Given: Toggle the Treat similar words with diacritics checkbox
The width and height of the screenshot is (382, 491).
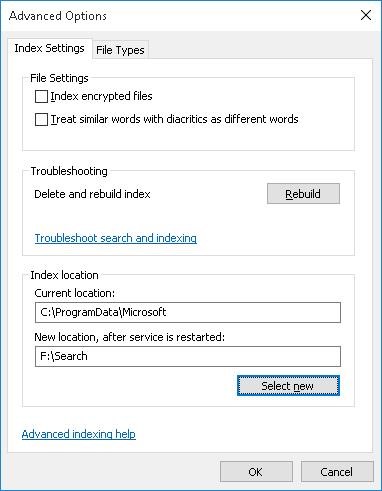Looking at the screenshot, I should coord(41,120).
